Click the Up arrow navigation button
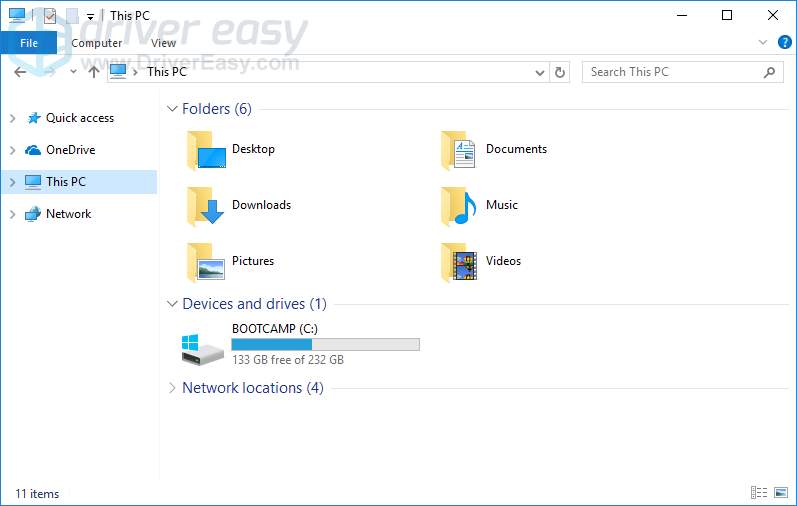Viewport: 797px width, 506px height. (x=94, y=72)
